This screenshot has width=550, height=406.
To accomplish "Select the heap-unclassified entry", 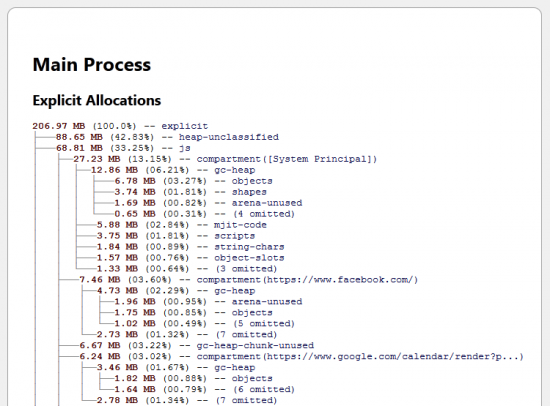I will click(x=167, y=137).
